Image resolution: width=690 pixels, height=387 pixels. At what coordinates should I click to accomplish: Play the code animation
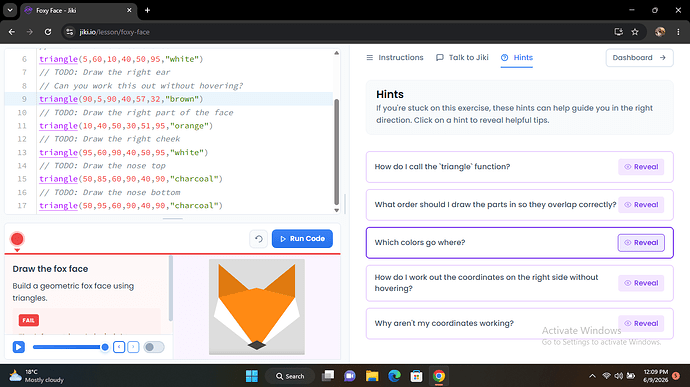[18, 347]
